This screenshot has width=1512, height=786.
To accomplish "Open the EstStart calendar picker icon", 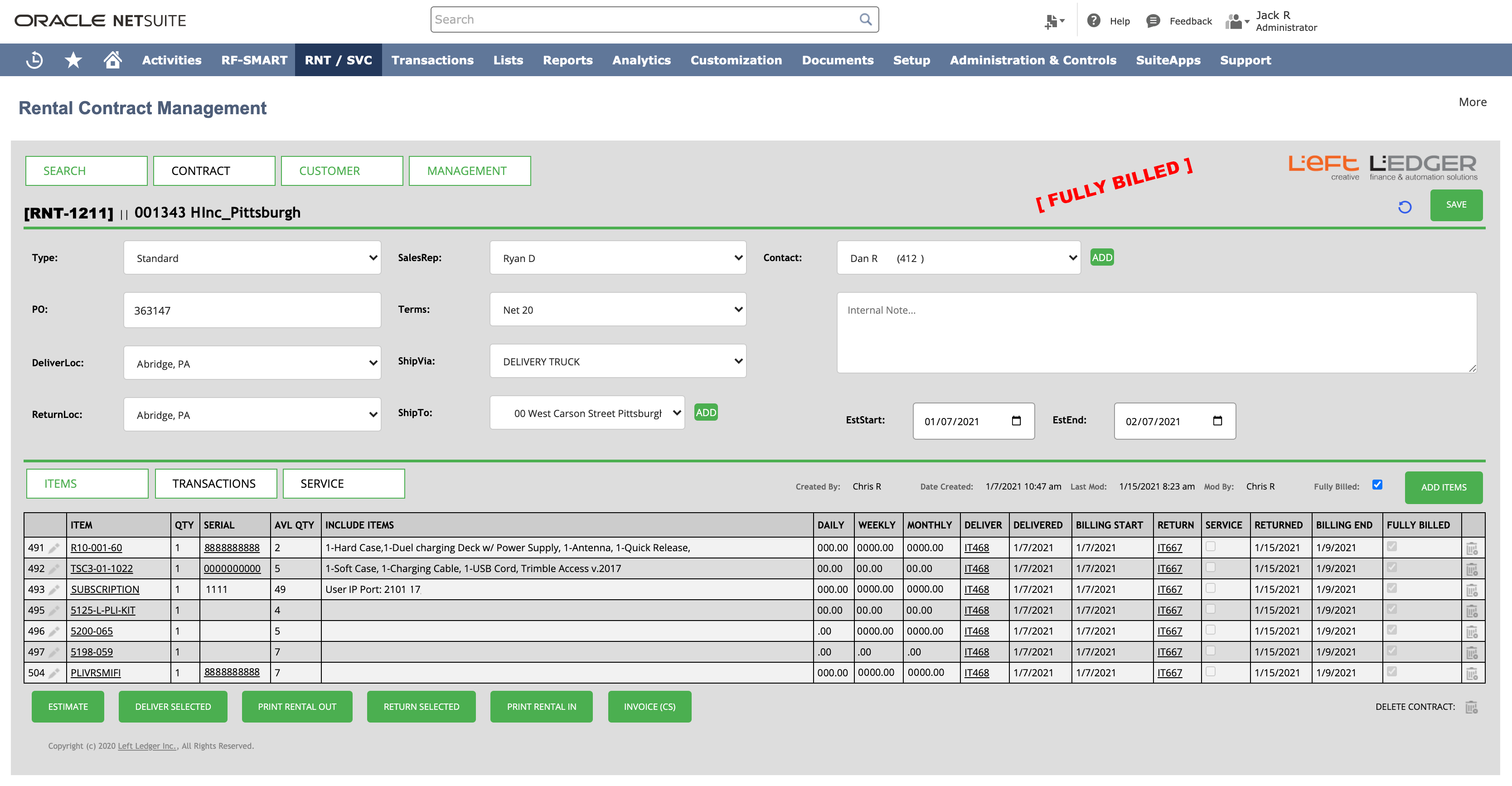I will pos(1017,421).
